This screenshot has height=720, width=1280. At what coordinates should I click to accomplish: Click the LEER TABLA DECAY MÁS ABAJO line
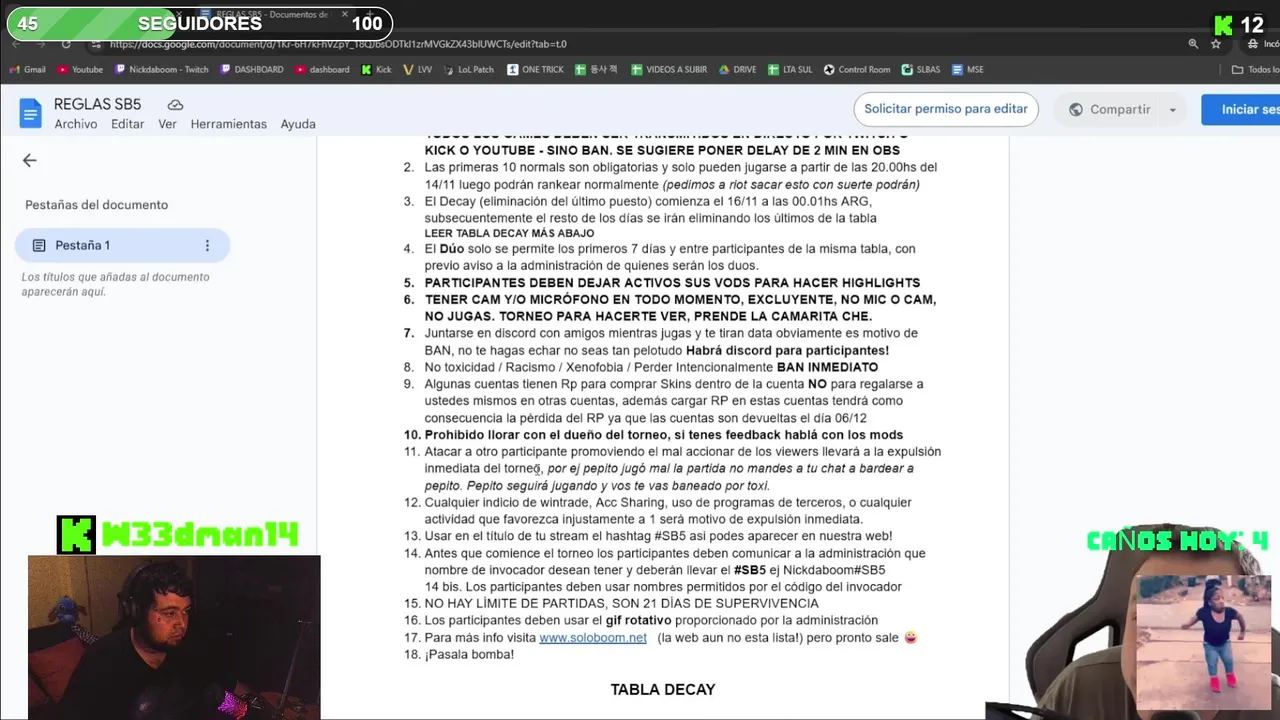click(x=509, y=233)
